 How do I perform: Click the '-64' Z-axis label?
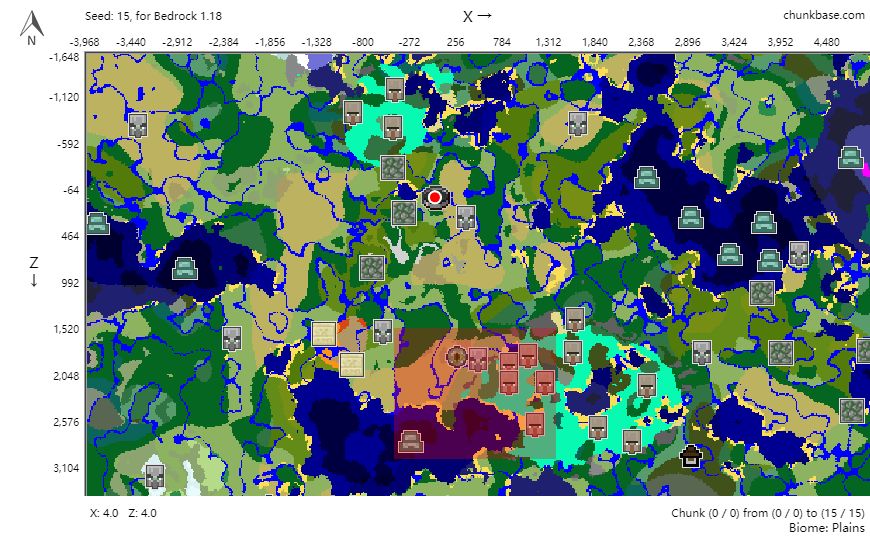(x=71, y=190)
